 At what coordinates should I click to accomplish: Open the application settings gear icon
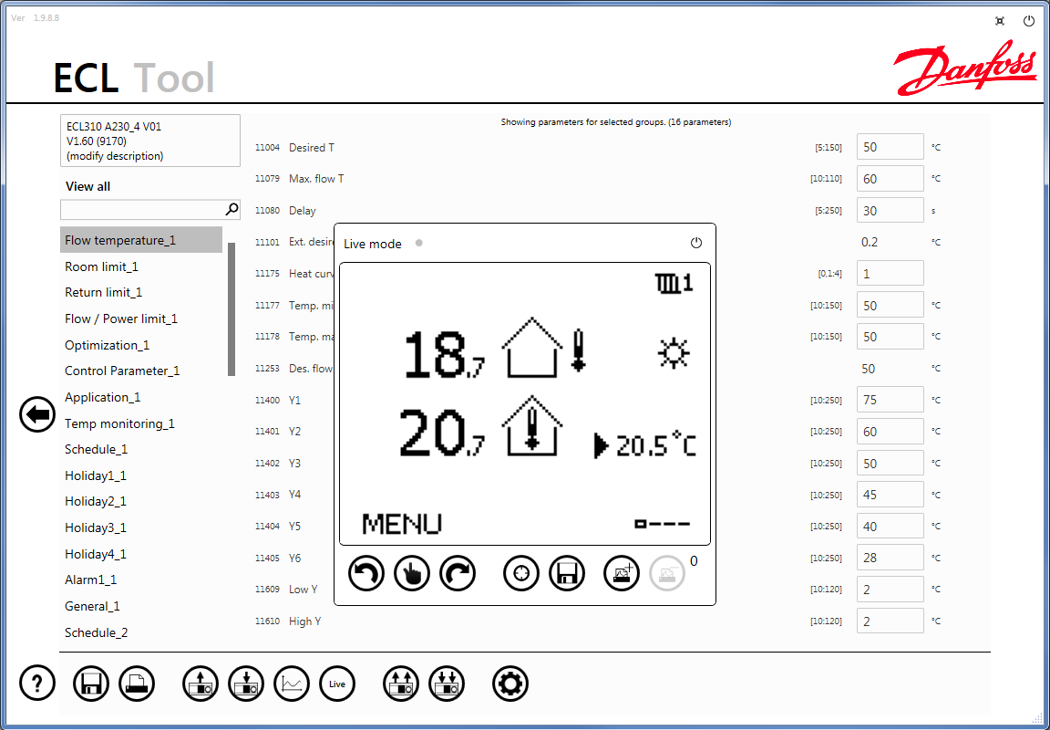510,683
